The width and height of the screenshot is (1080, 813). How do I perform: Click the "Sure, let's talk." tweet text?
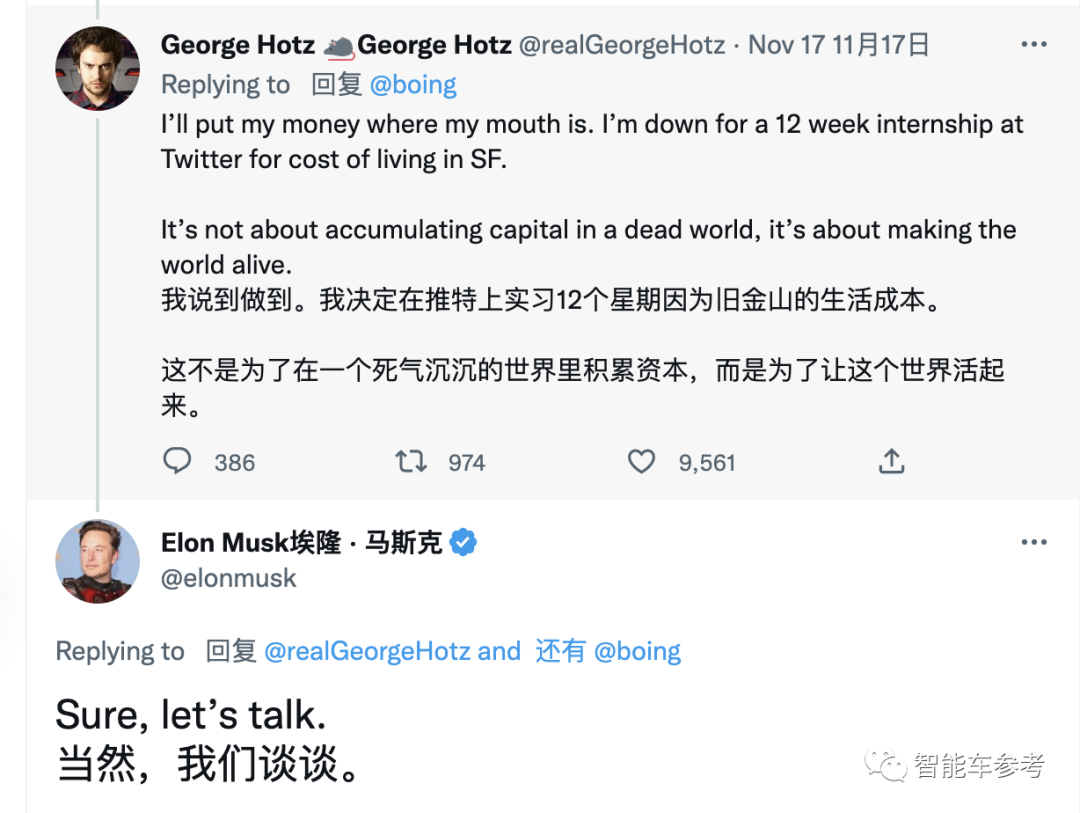pos(191,715)
